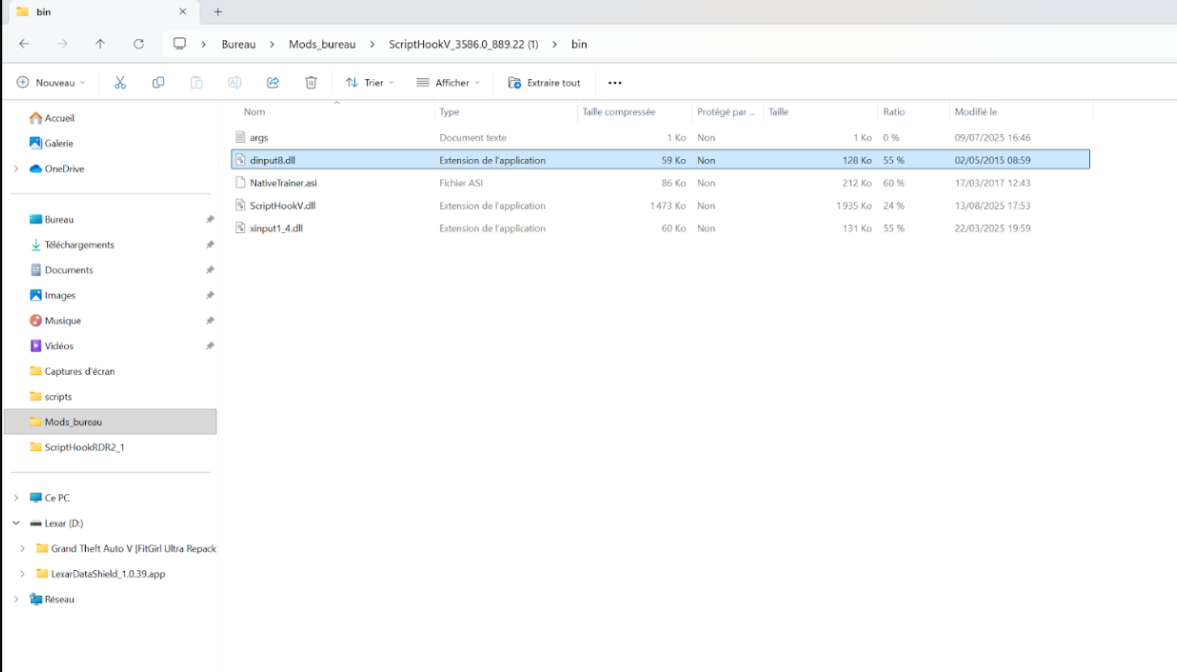Screen dimensions: 1177x672
Task: Expand the Ce PC tree node
Action: [x=16, y=498]
